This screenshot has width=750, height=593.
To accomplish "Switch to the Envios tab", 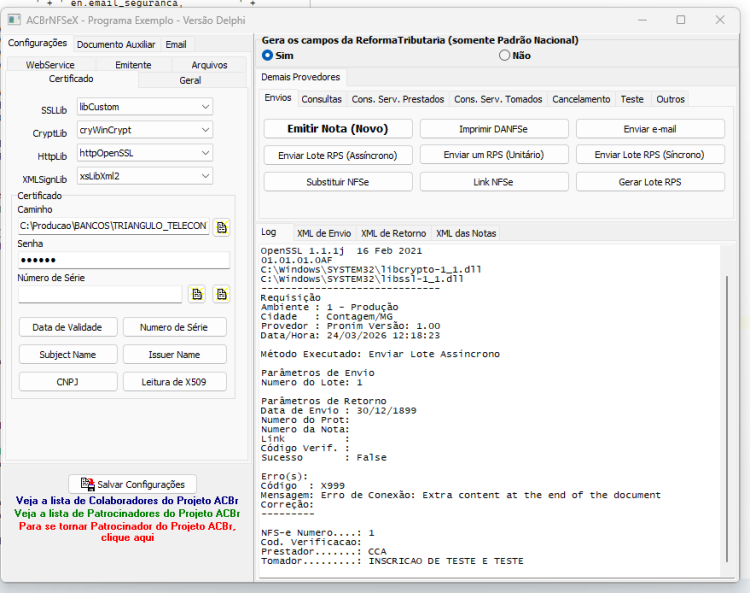I will pos(278,98).
